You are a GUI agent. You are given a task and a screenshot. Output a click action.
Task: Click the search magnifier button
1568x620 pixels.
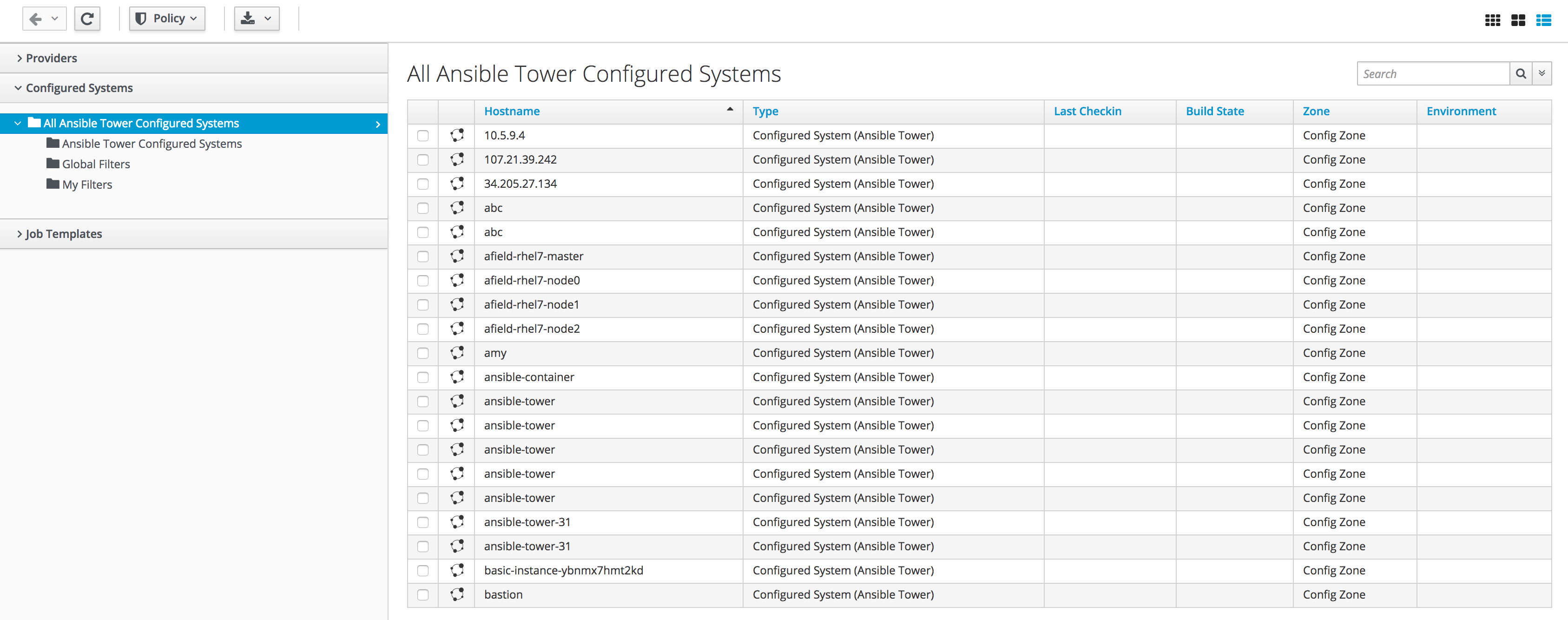pos(1521,74)
